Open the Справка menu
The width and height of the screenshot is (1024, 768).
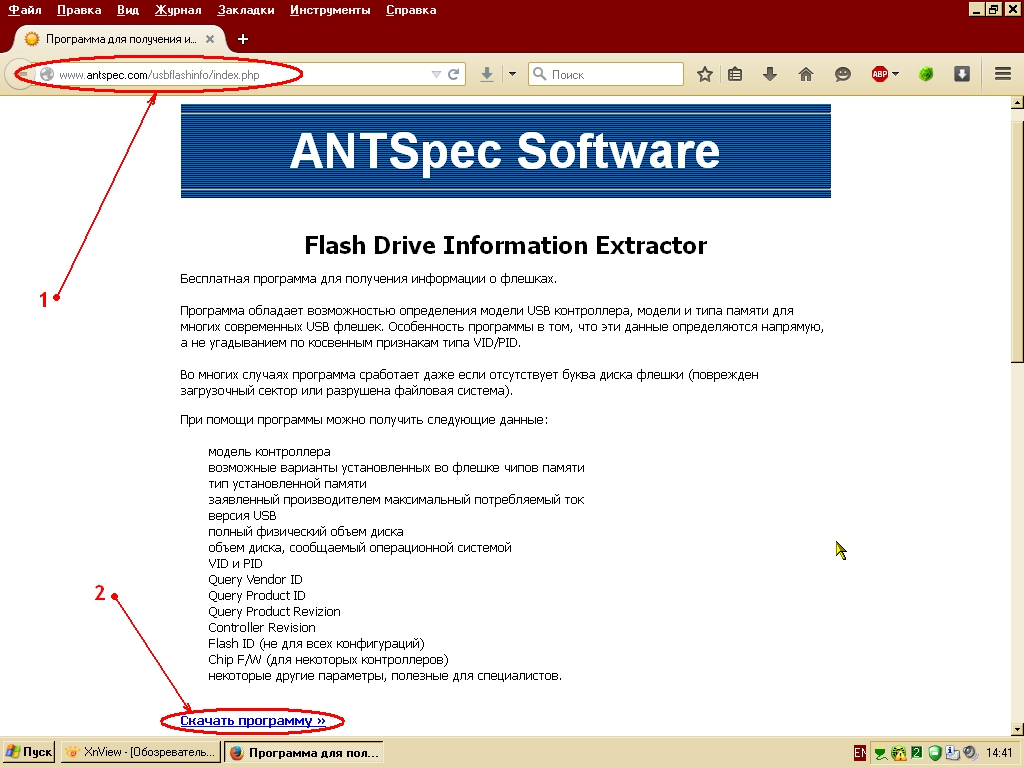click(411, 10)
